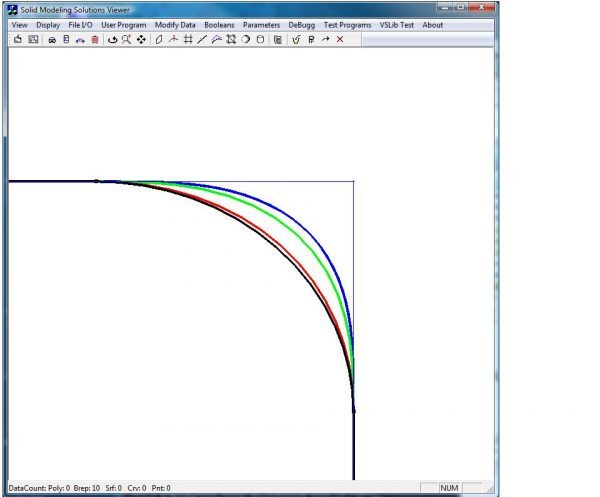Image resolution: width=600 pixels, height=497 pixels.
Task: Open the Test Programs menu
Action: tap(347, 25)
